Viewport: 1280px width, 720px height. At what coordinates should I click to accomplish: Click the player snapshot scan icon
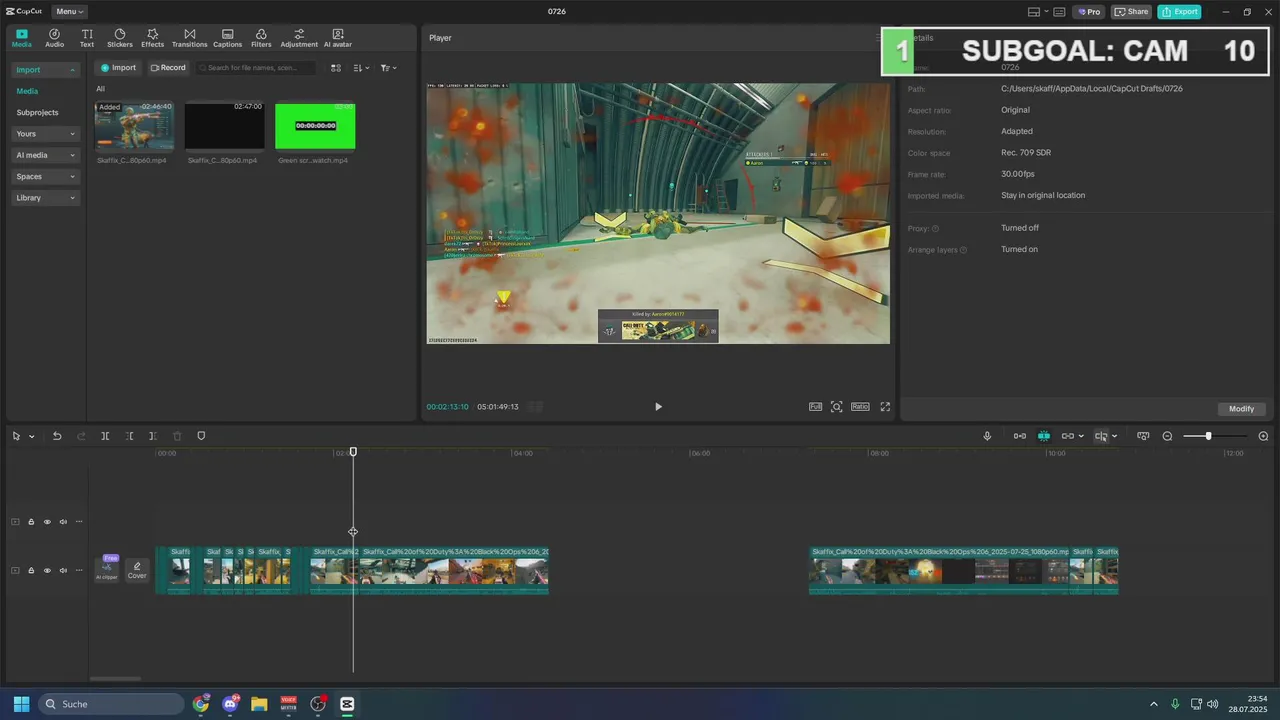pos(837,407)
